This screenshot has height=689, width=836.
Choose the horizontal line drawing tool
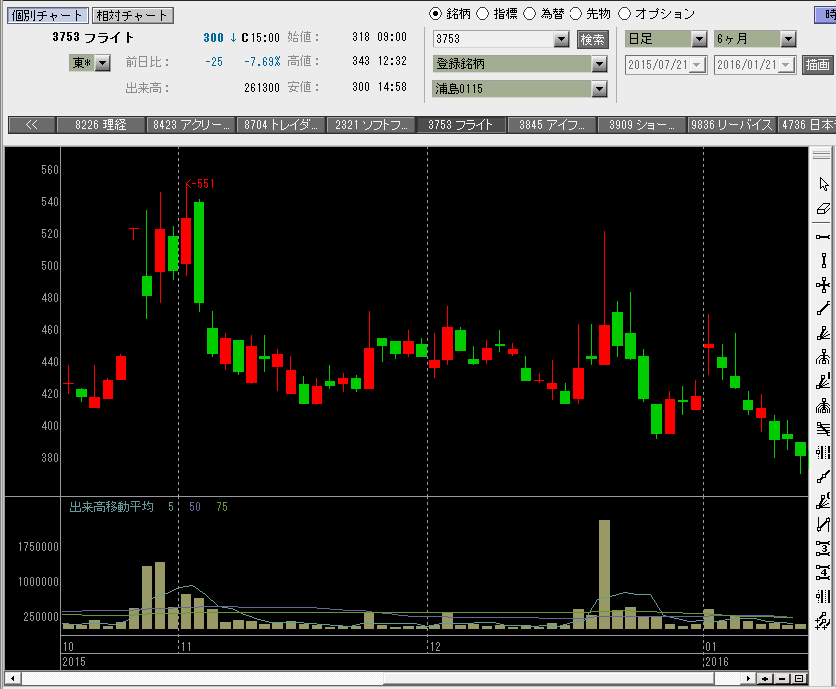tap(823, 236)
